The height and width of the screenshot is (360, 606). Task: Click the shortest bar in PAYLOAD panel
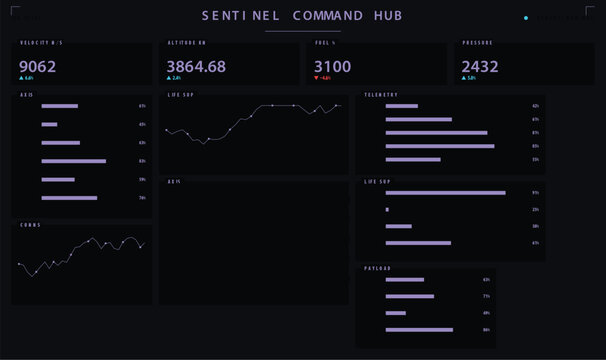396,313
